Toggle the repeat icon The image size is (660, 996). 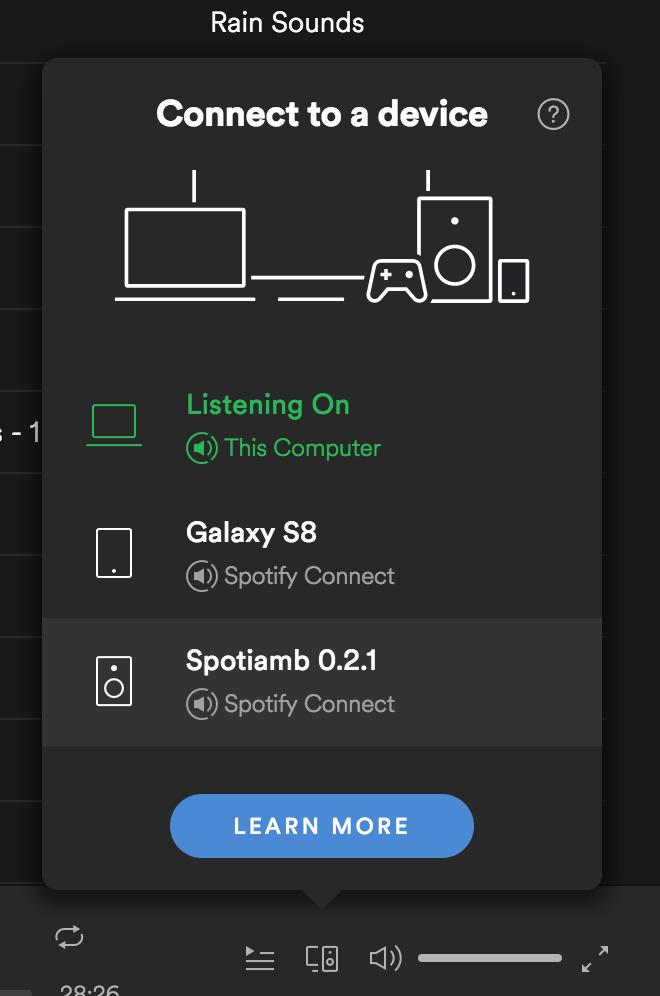69,937
